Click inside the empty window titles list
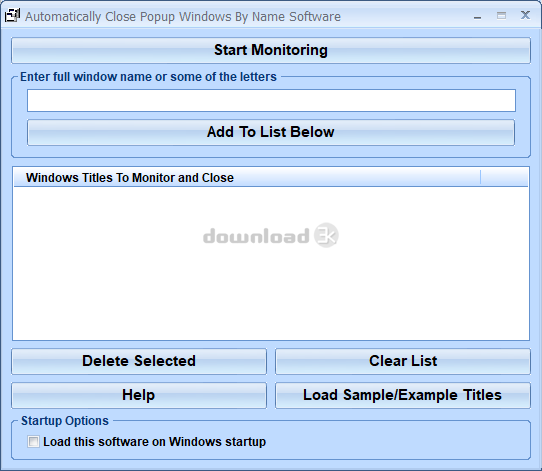 click(271, 263)
